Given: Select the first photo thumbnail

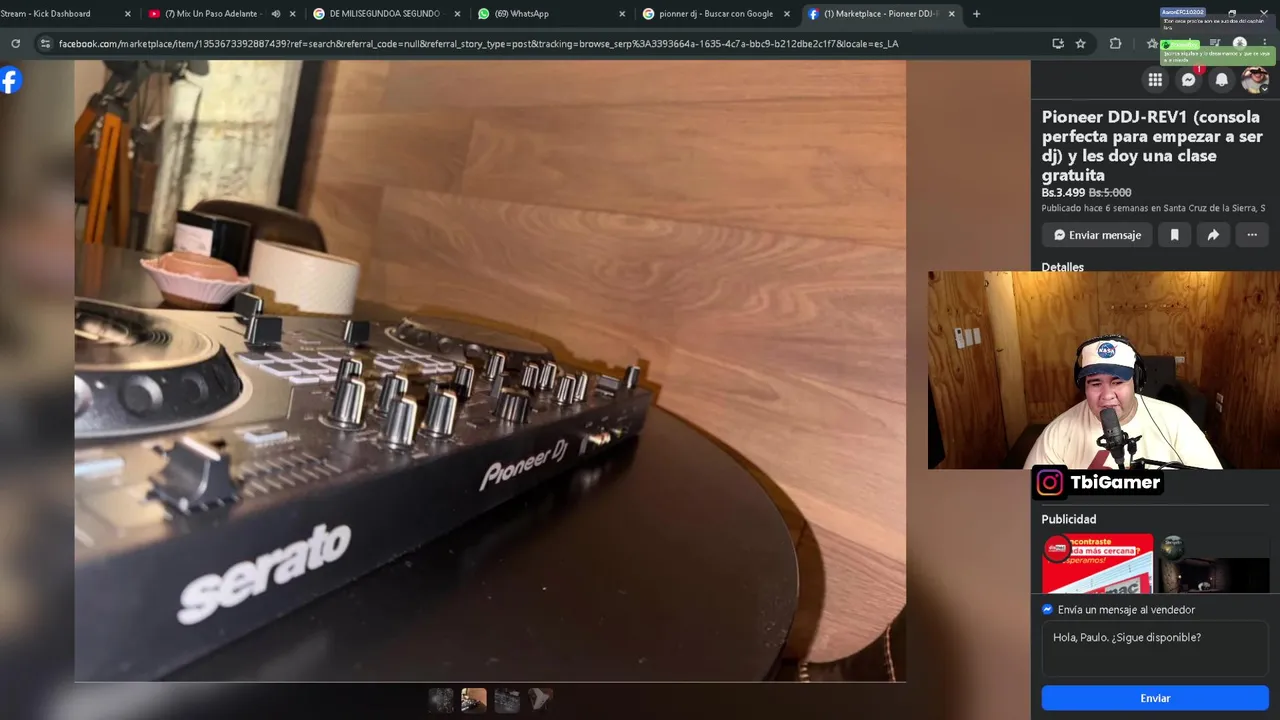Looking at the screenshot, I should click(441, 700).
